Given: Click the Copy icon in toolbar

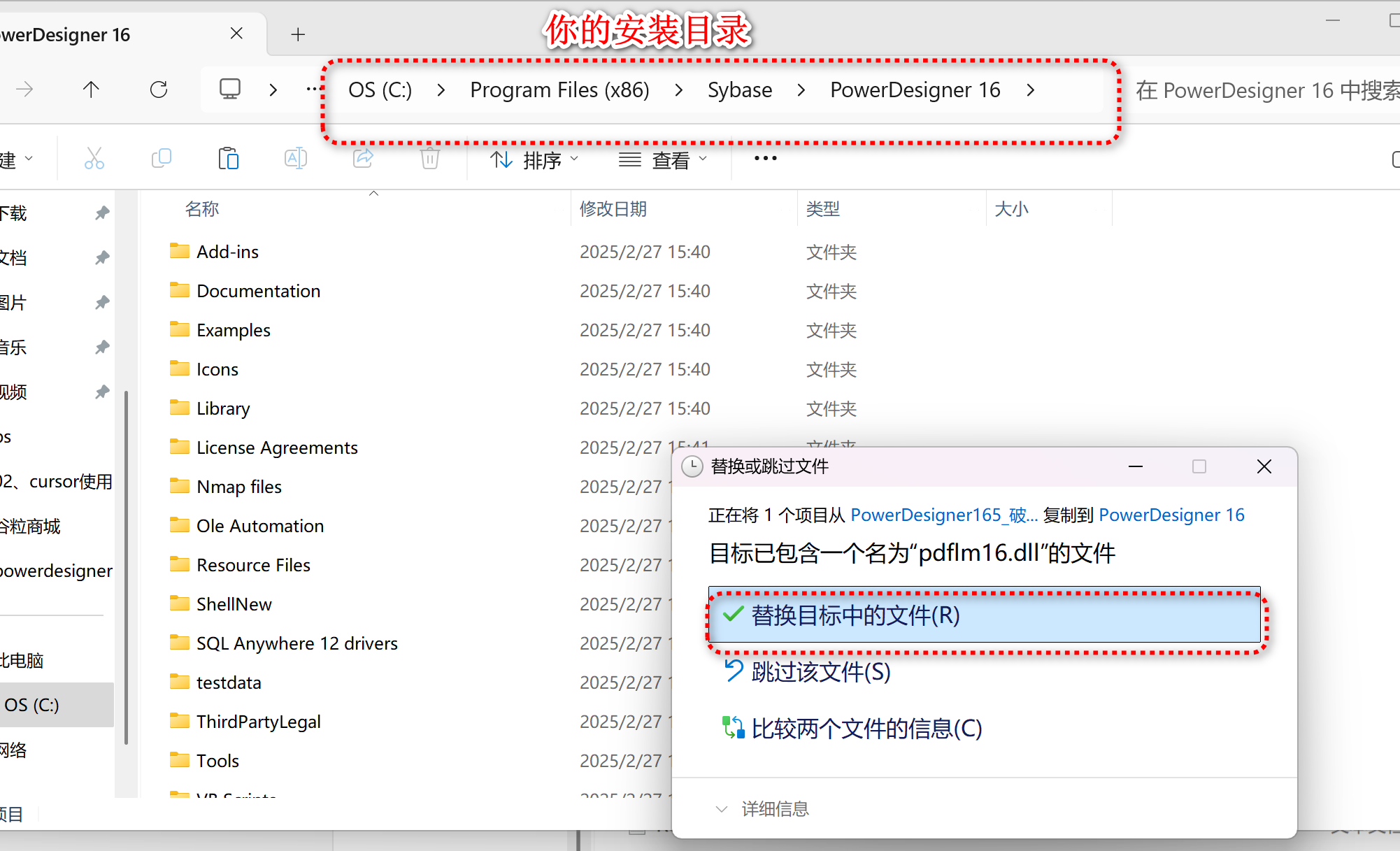Looking at the screenshot, I should (x=162, y=159).
